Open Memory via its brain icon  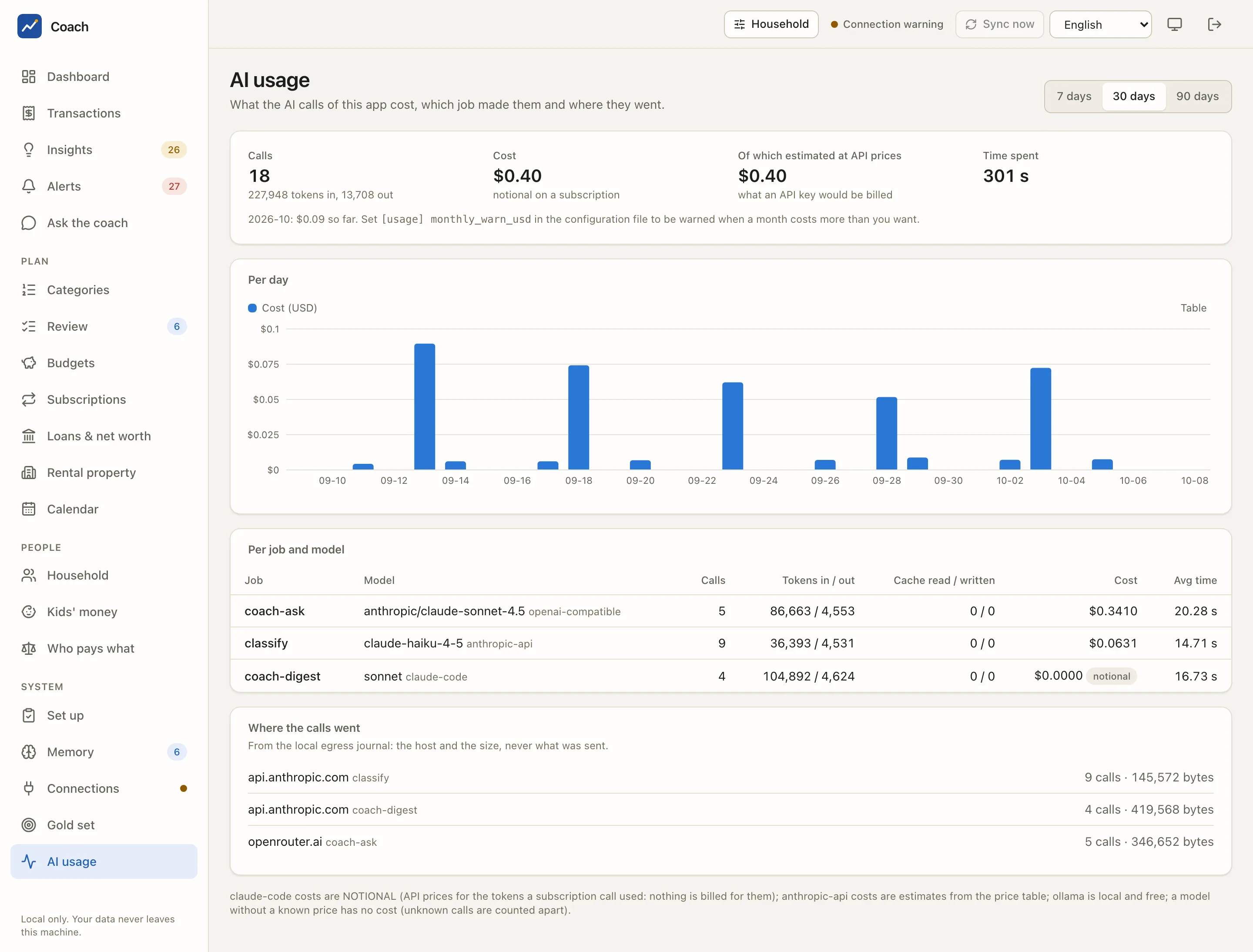[29, 751]
